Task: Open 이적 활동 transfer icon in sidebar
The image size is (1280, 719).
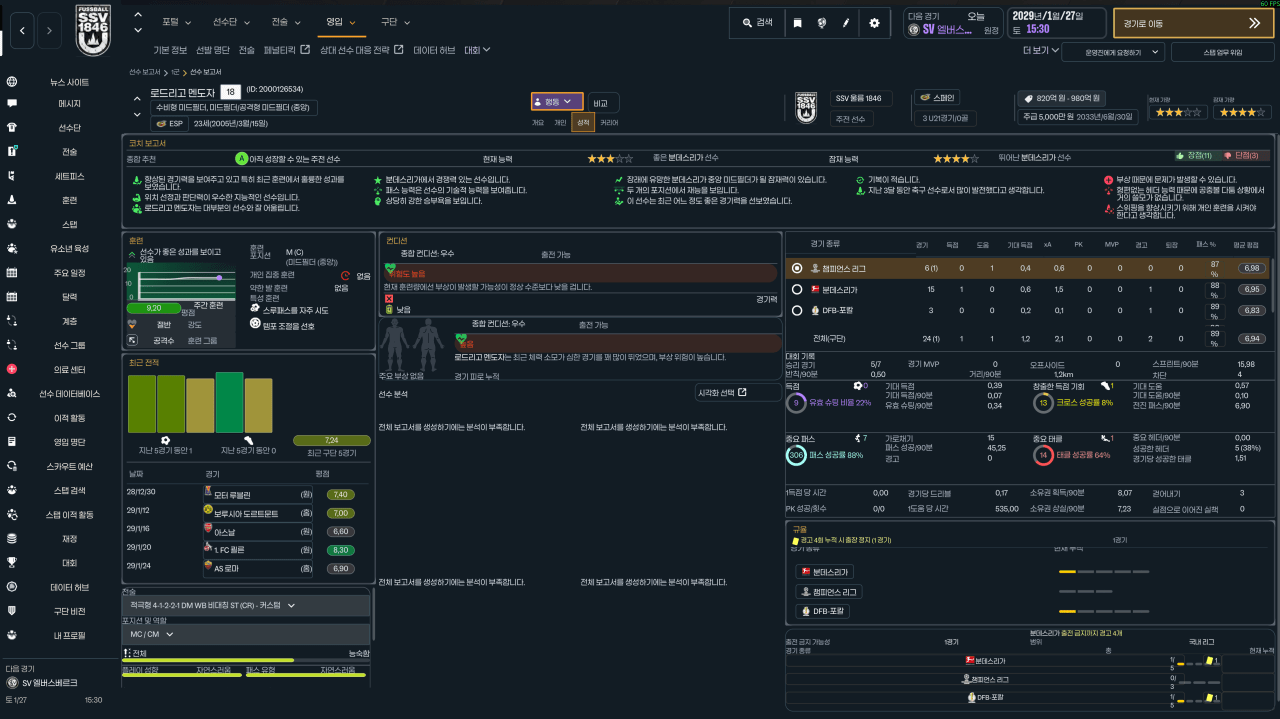Action: (x=12, y=417)
